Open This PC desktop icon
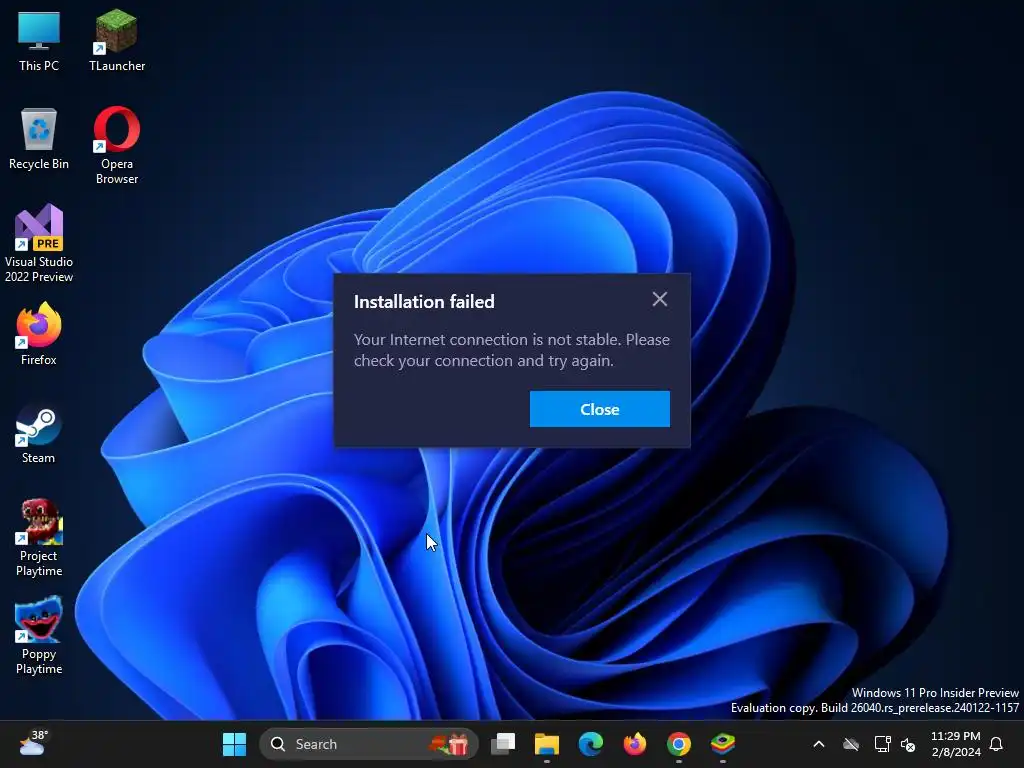 39,40
